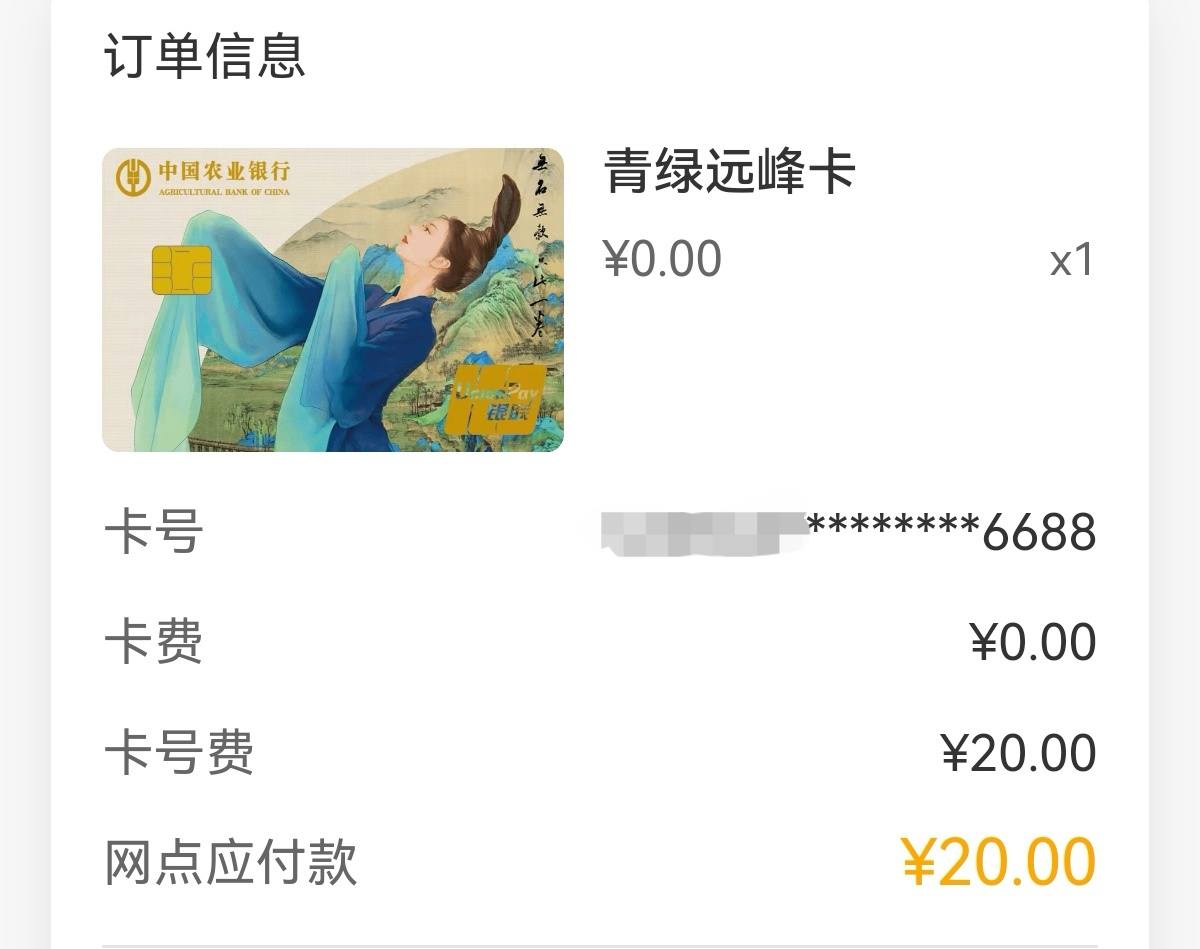Click the pixelated portion of card number
The width and height of the screenshot is (1200, 949).
[x=703, y=532]
